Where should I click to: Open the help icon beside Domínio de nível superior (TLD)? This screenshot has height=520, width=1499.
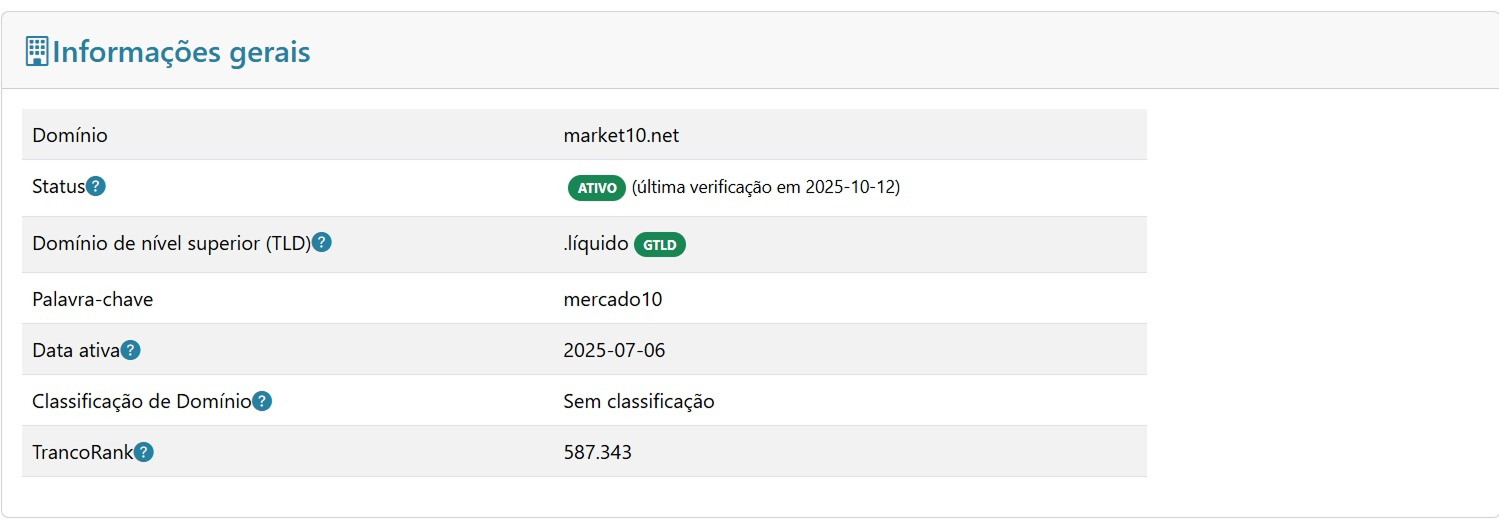click(322, 243)
